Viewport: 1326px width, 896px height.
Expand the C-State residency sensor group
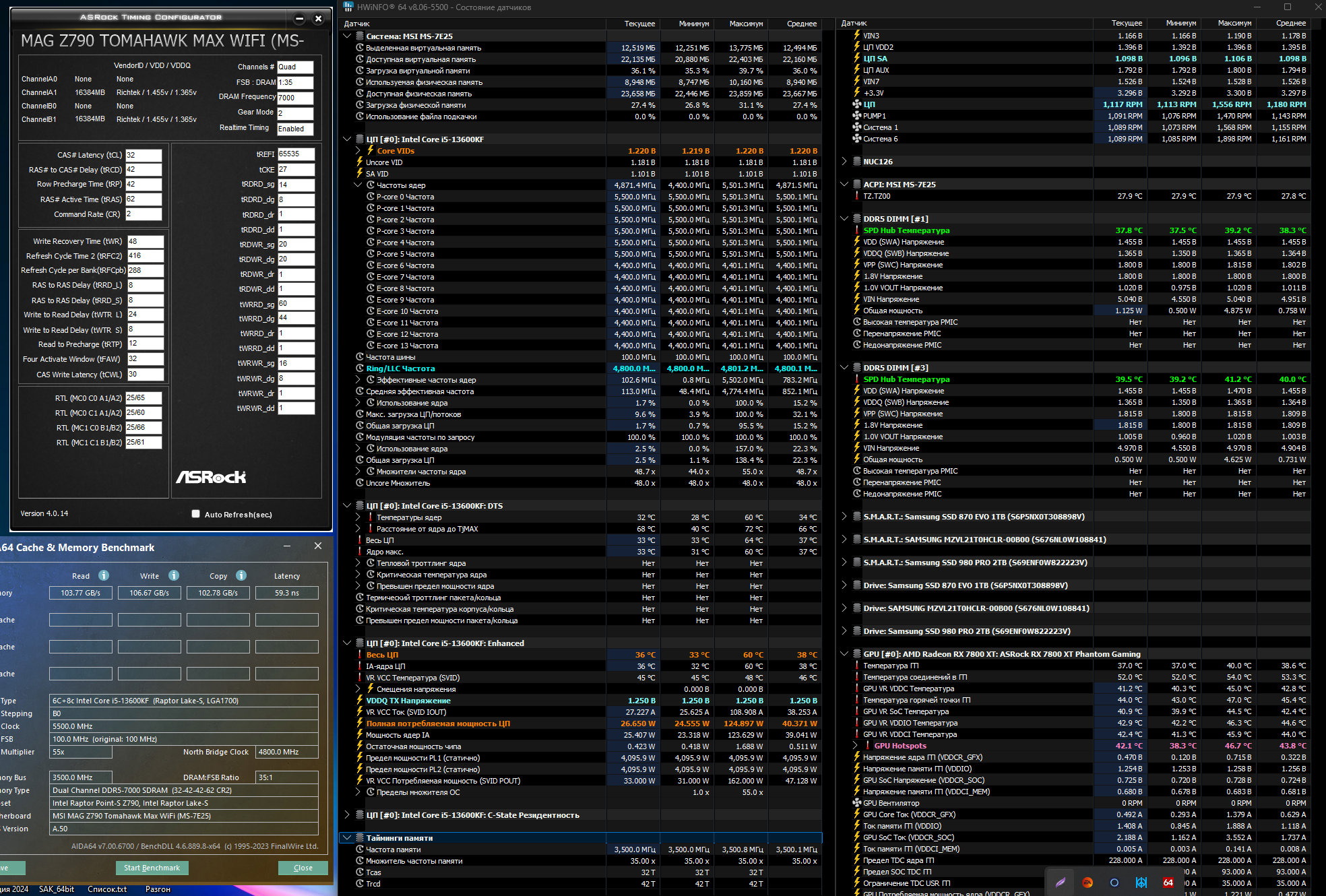tap(347, 815)
